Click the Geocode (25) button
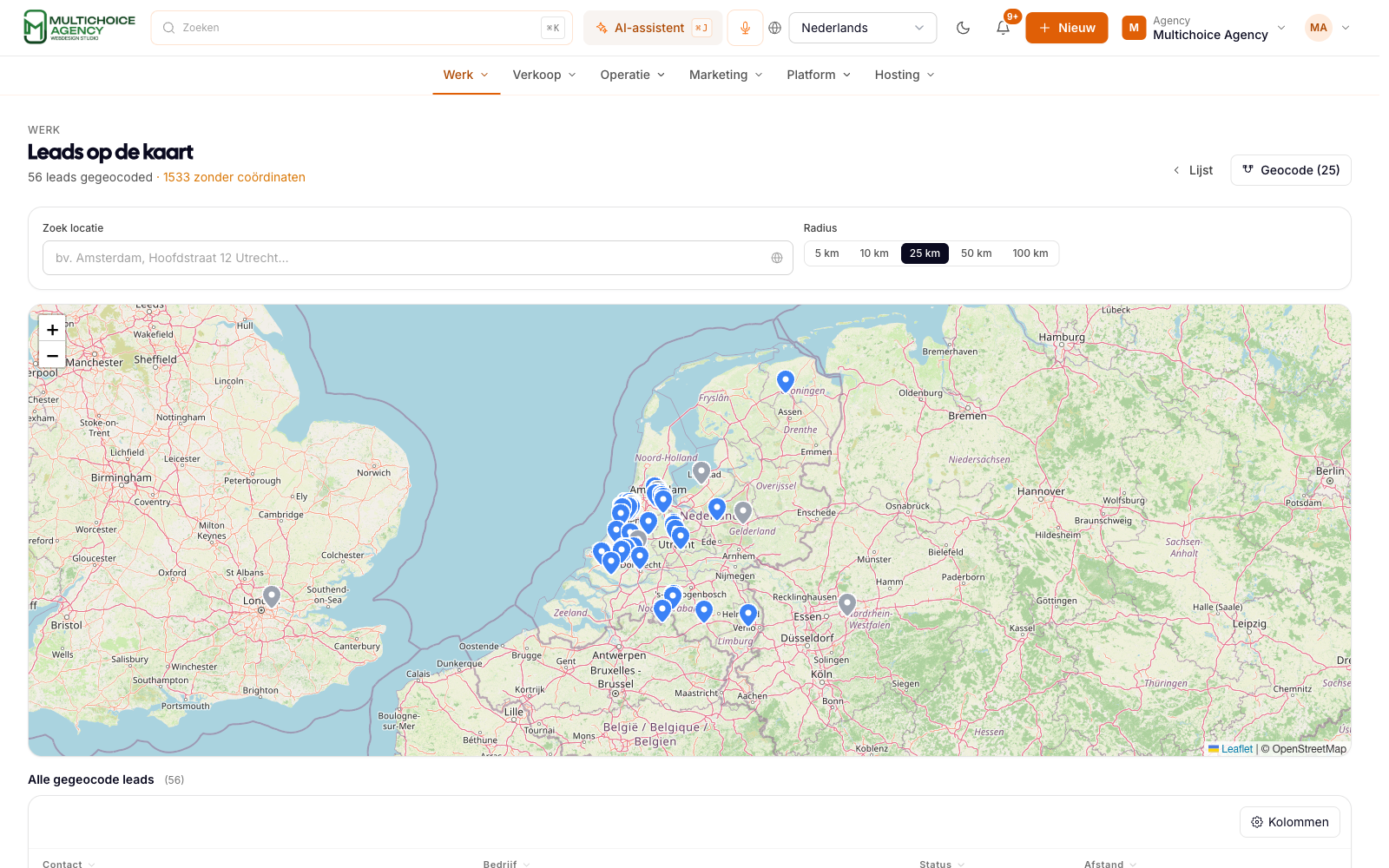The width and height of the screenshot is (1389, 868). (x=1290, y=170)
